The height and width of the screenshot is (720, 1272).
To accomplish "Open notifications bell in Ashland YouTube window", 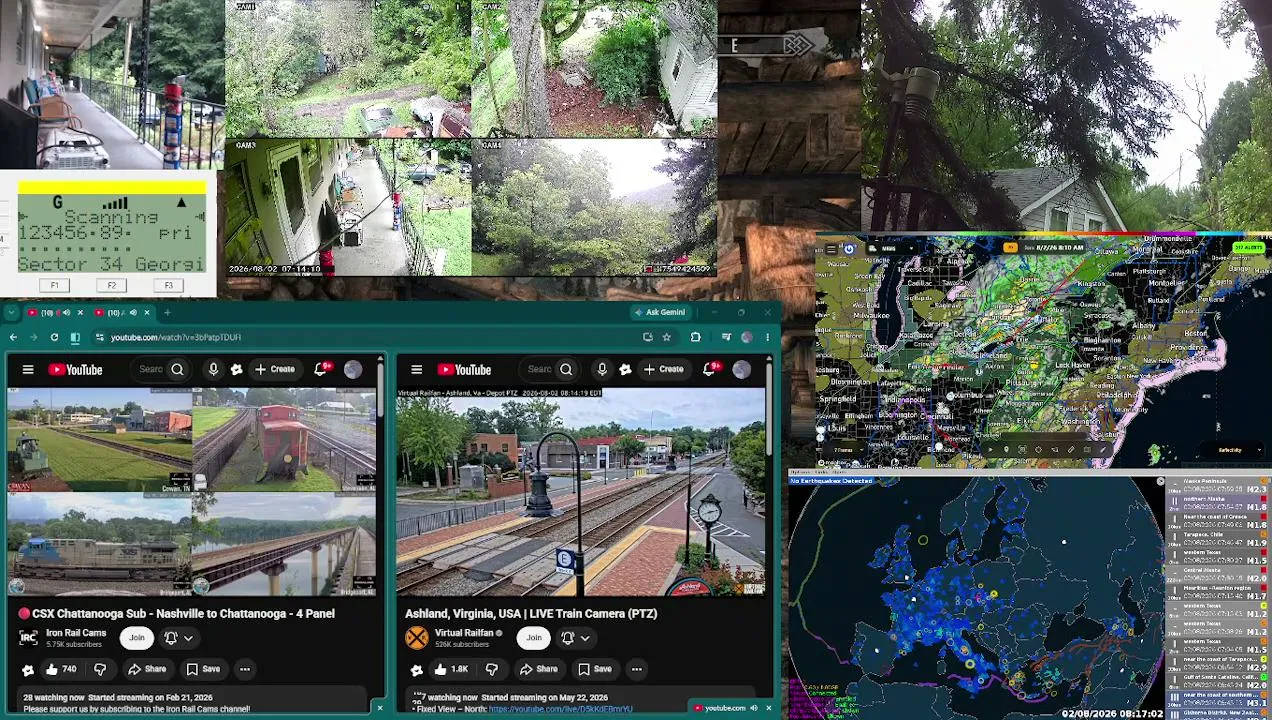I will pos(710,370).
